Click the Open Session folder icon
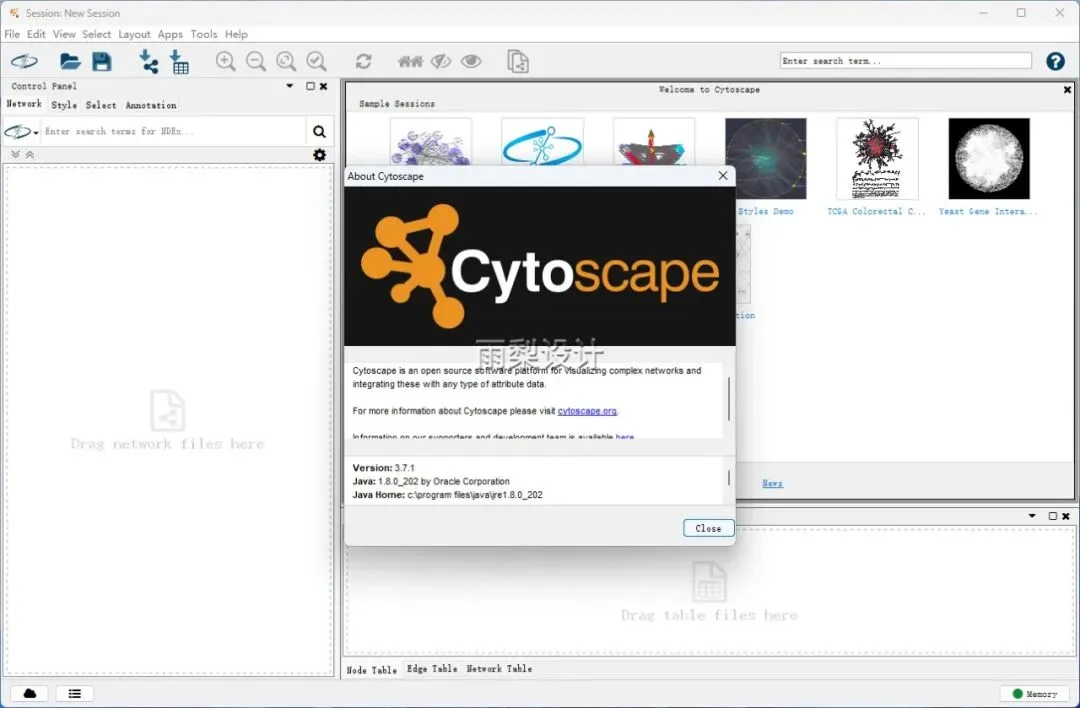Viewport: 1080px width, 708px height. pyautogui.click(x=70, y=61)
